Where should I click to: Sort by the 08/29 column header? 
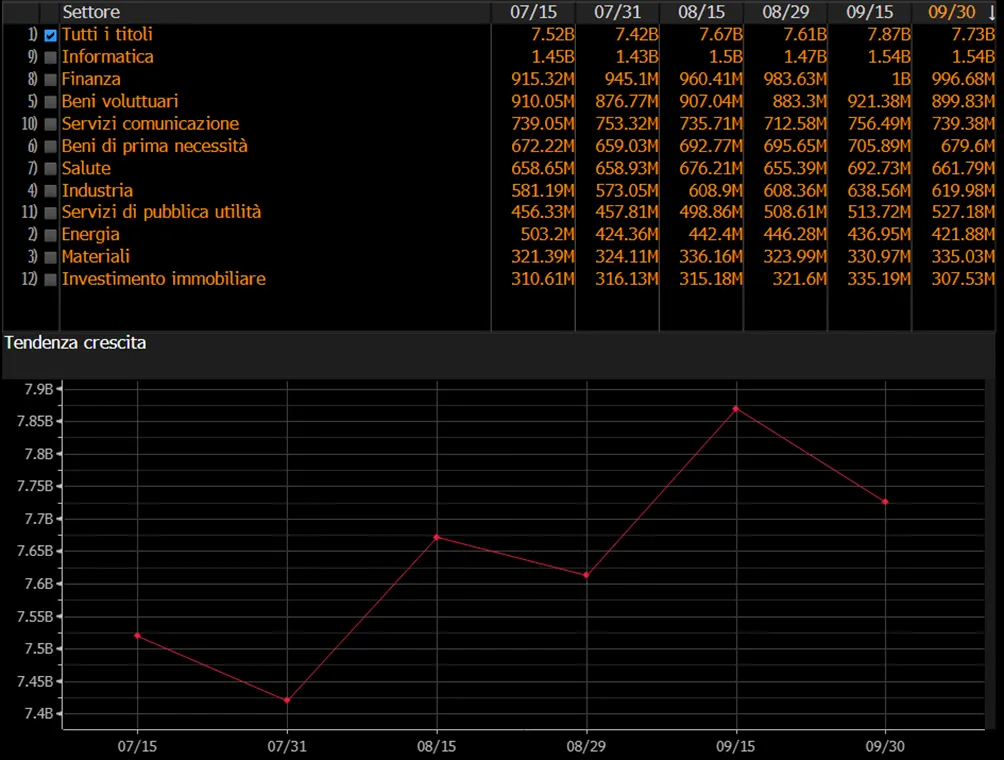pyautogui.click(x=786, y=12)
